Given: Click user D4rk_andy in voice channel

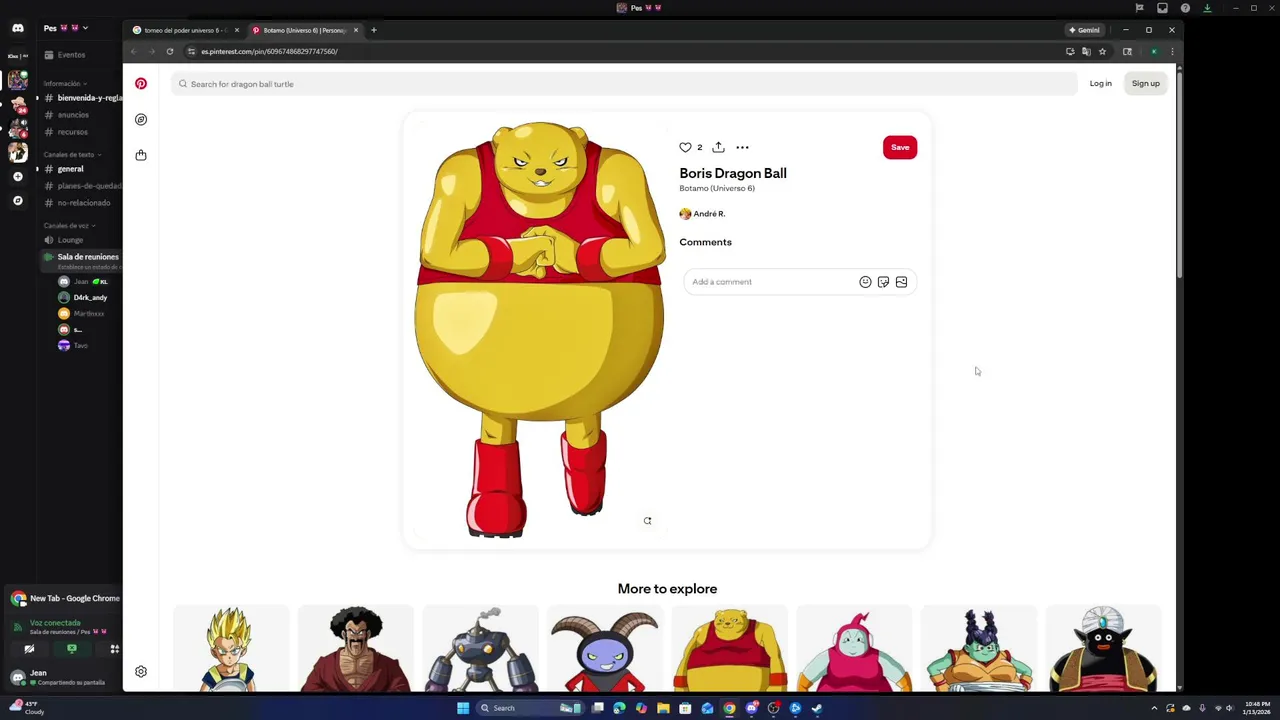Looking at the screenshot, I should pos(89,298).
